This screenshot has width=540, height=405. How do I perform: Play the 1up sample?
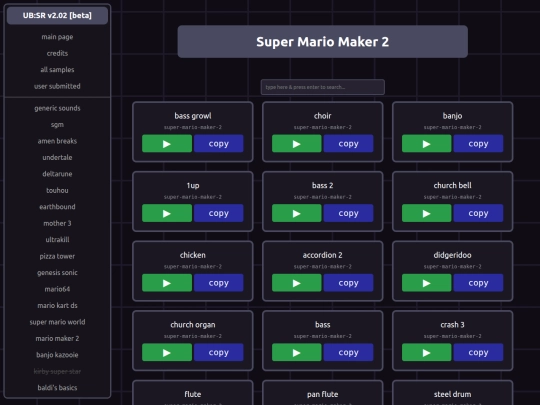pyautogui.click(x=167, y=213)
